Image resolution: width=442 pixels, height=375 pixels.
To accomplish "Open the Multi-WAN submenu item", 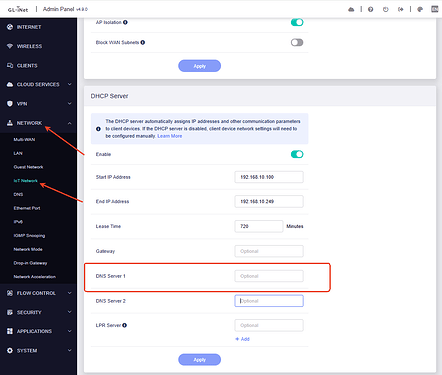I will click(x=24, y=139).
